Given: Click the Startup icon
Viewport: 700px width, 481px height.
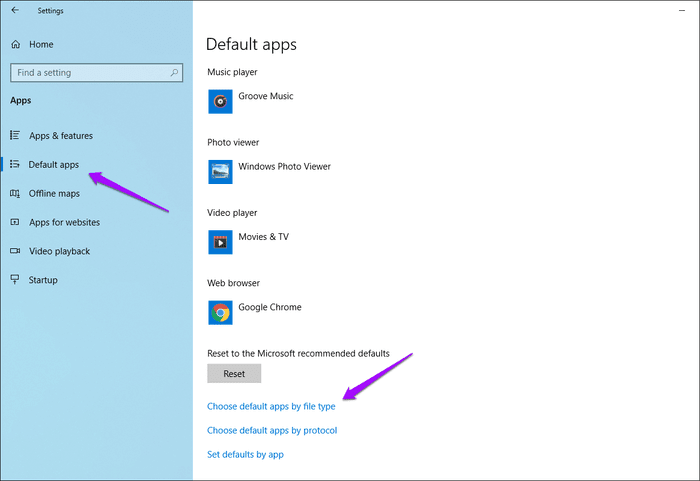Looking at the screenshot, I should click(x=15, y=280).
